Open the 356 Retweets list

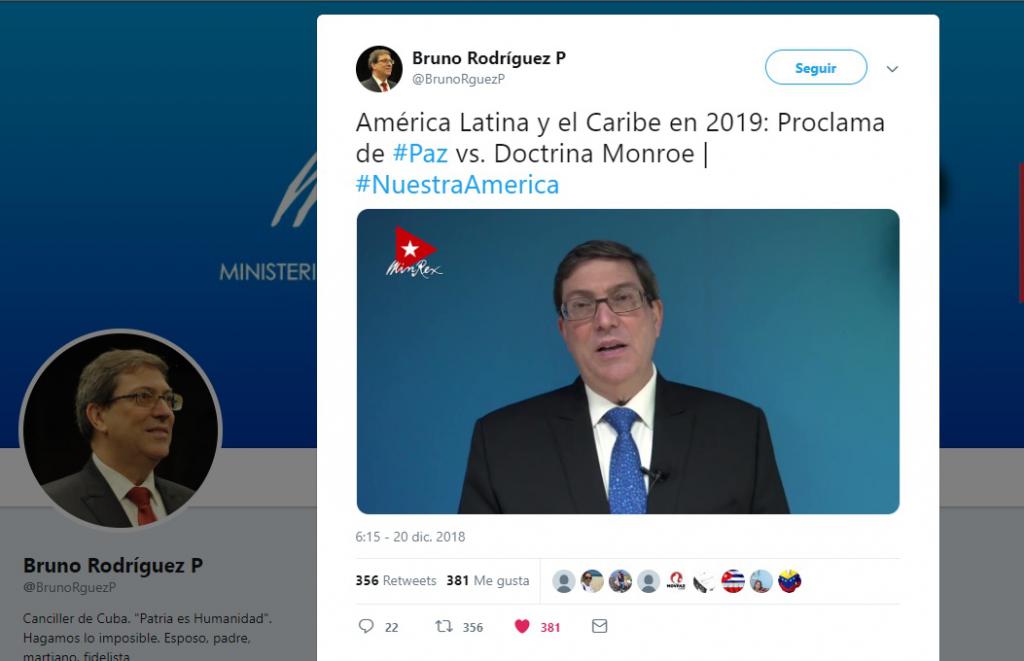tap(396, 580)
